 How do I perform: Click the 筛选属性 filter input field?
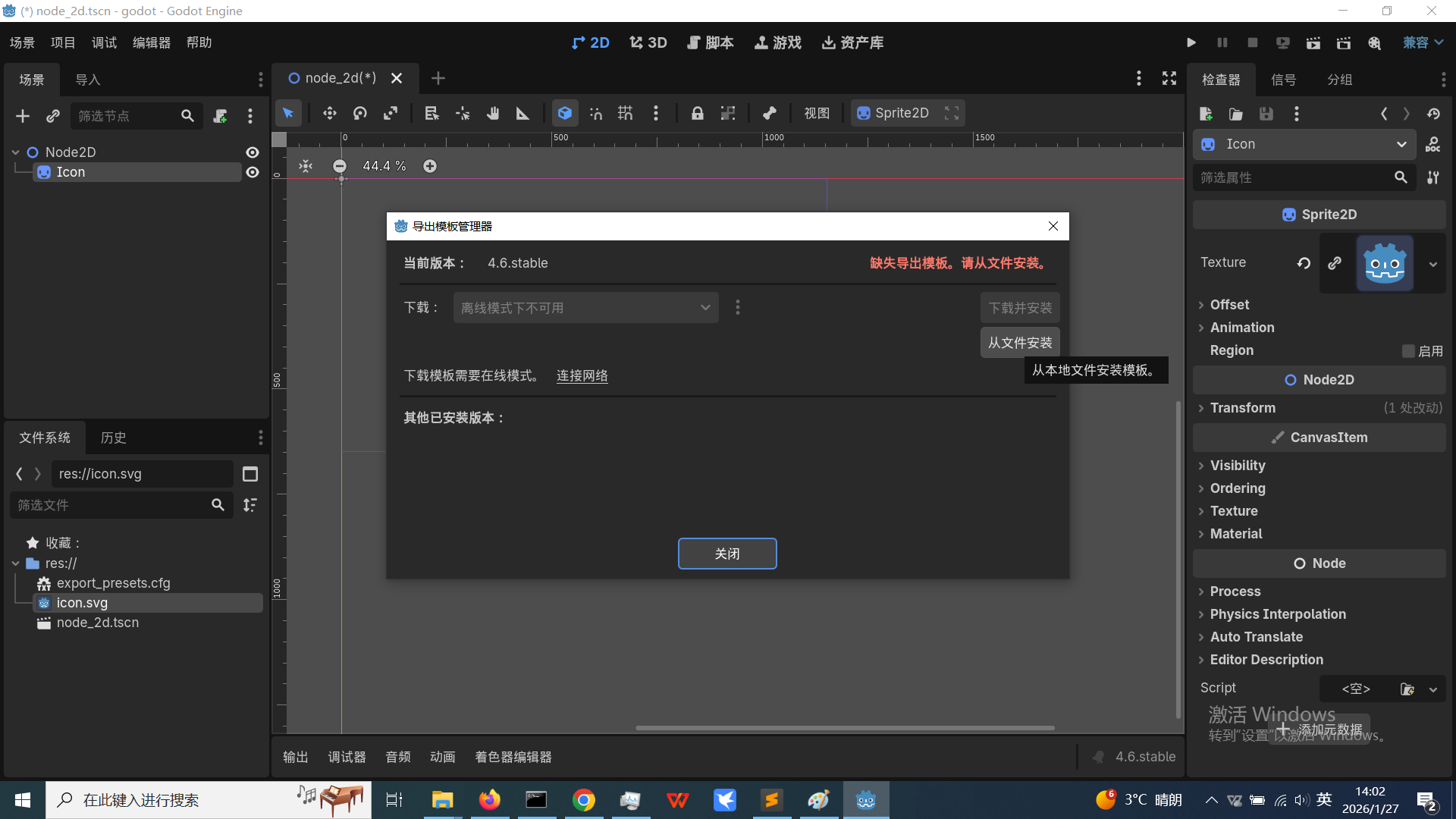coord(1289,177)
